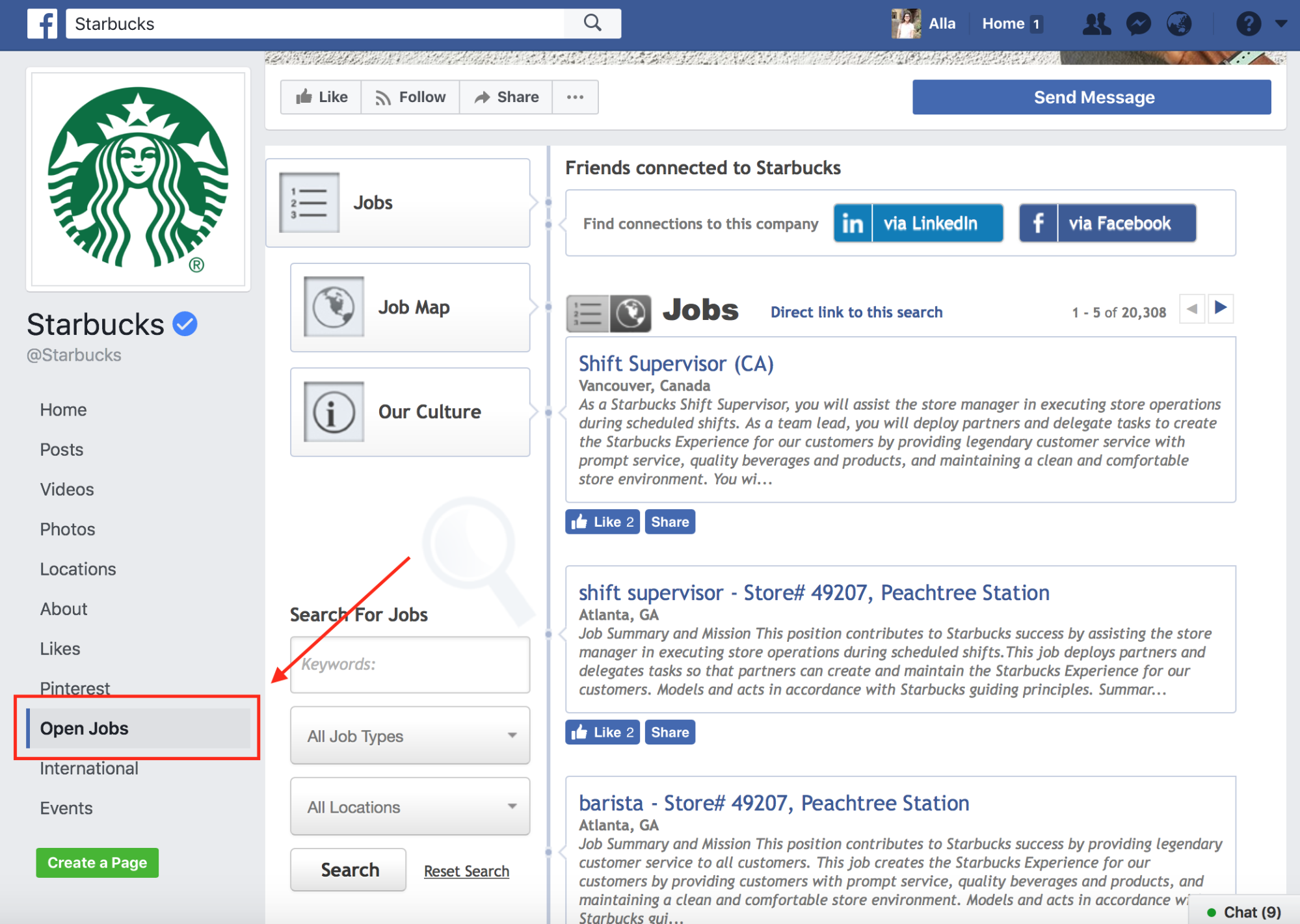Screen dimensions: 1300x924
Task: Go to next jobs page arrow
Action: coord(1221,308)
